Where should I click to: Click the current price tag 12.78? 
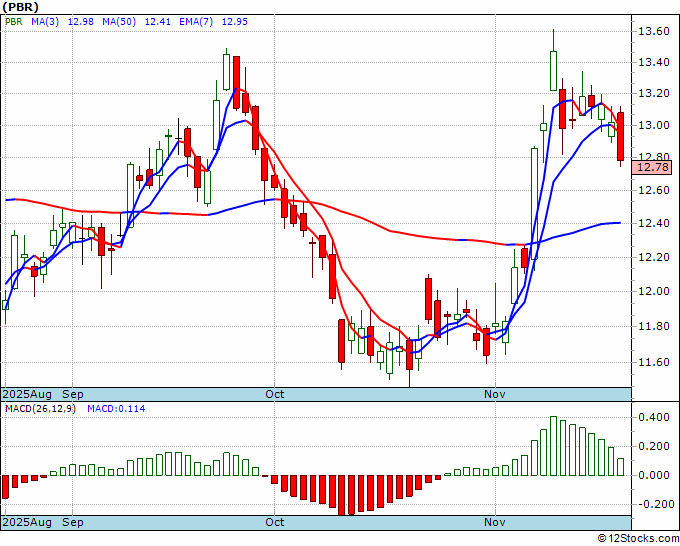[652, 167]
